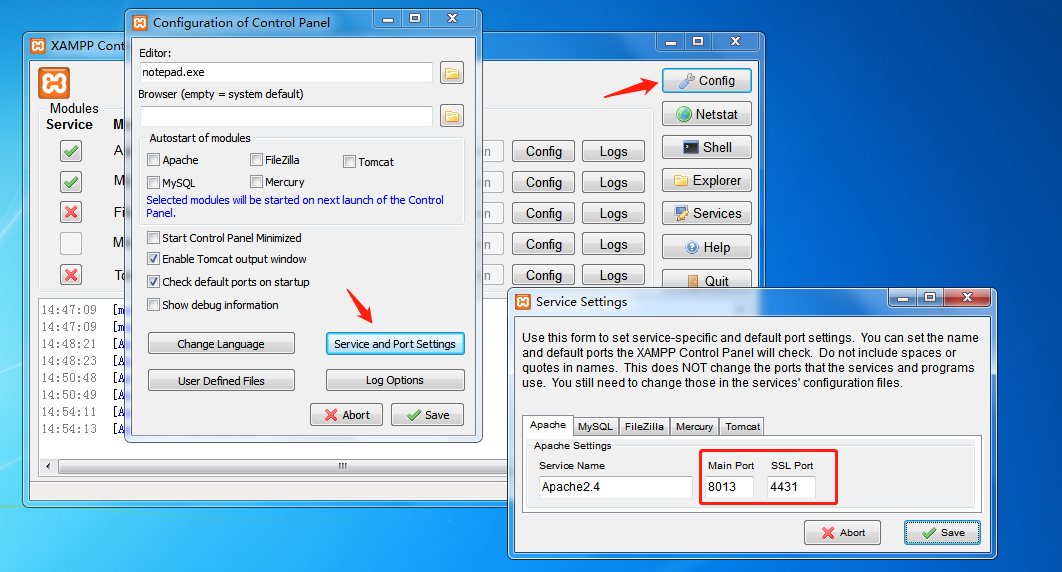Close the Service Settings window
This screenshot has height=572, width=1062.
(x=967, y=296)
